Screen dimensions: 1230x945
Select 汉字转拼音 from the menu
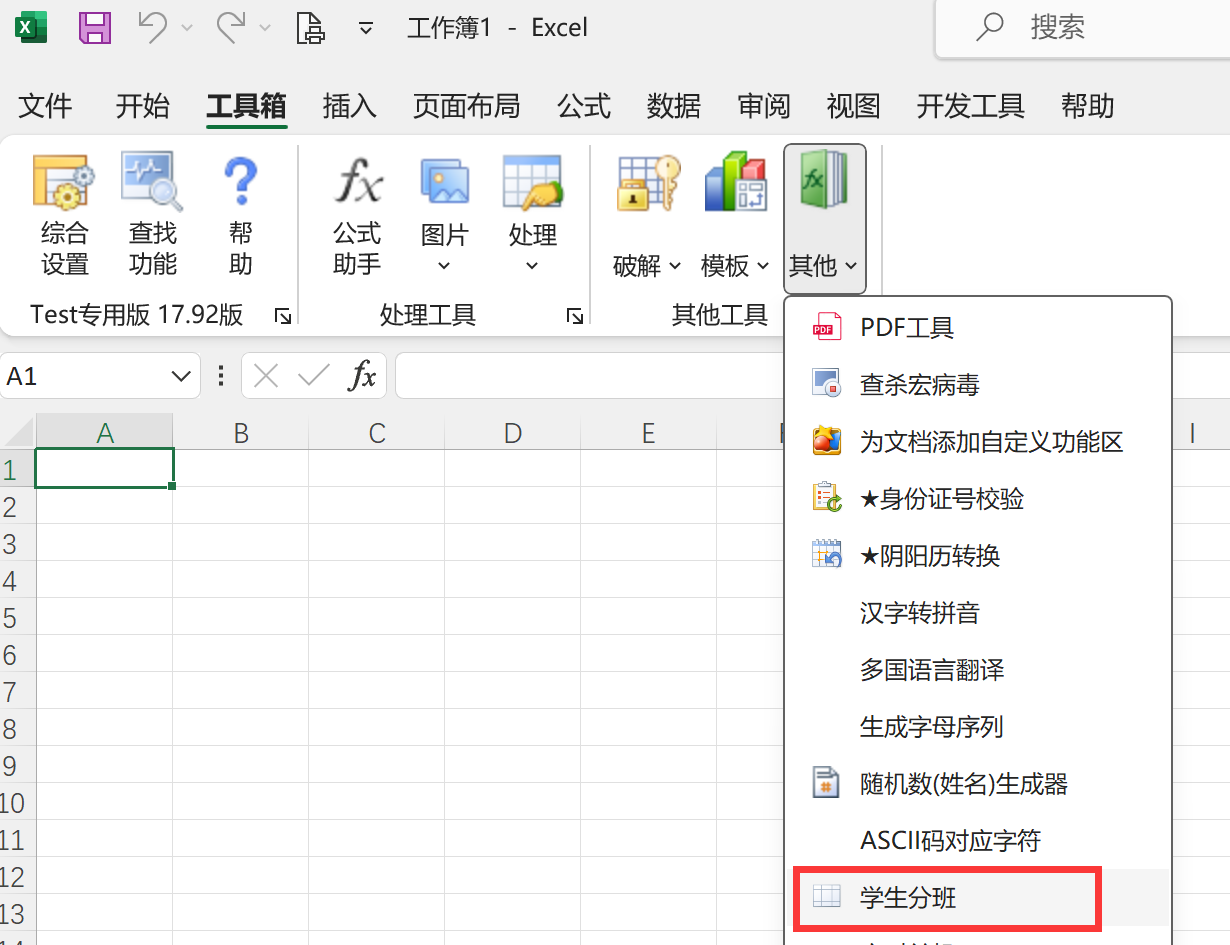coord(919,613)
